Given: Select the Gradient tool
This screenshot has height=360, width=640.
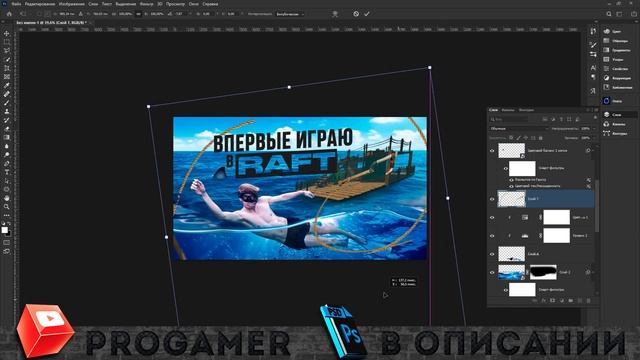Looking at the screenshot, I should [x=7, y=138].
